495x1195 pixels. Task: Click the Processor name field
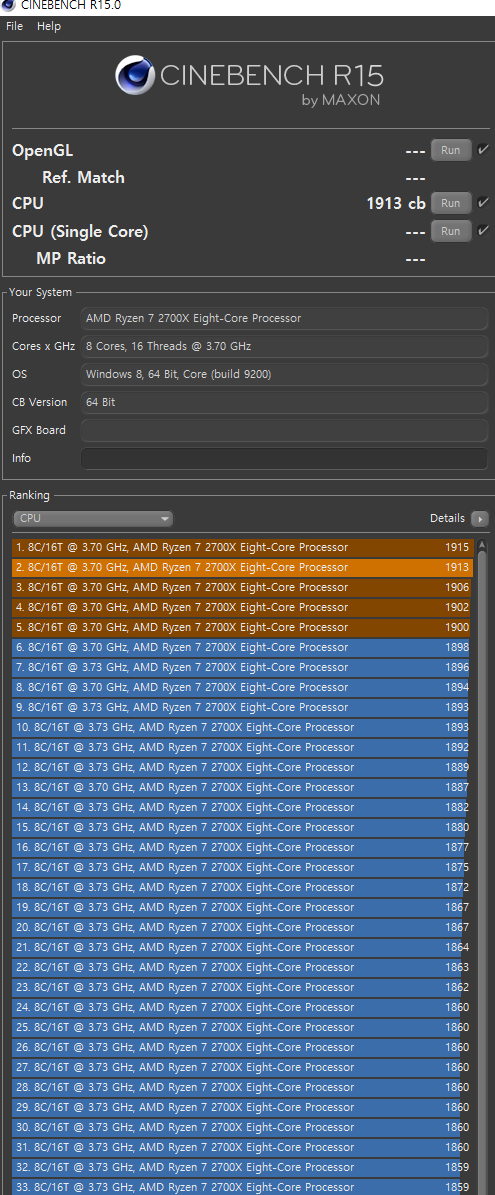pyautogui.click(x=284, y=319)
